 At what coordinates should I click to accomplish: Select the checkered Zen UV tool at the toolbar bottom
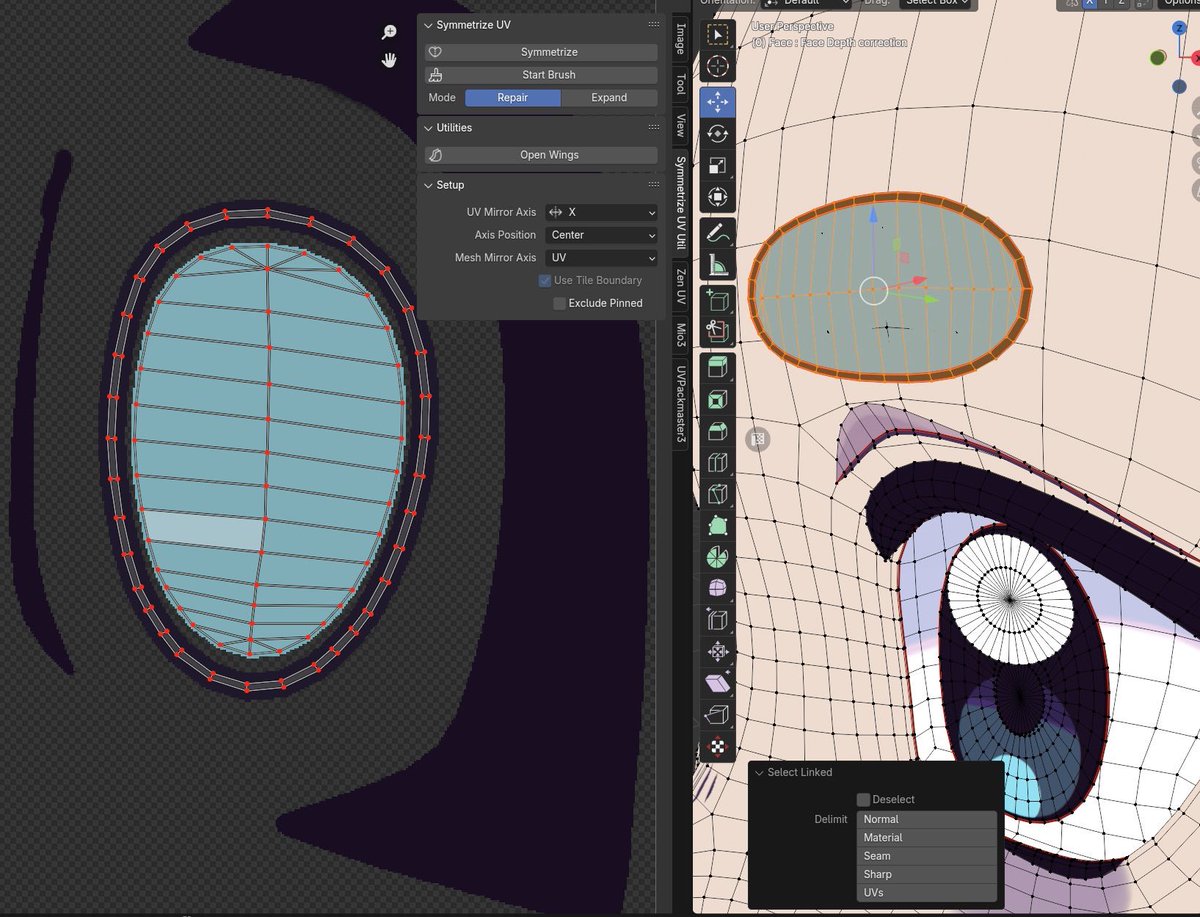click(x=717, y=747)
